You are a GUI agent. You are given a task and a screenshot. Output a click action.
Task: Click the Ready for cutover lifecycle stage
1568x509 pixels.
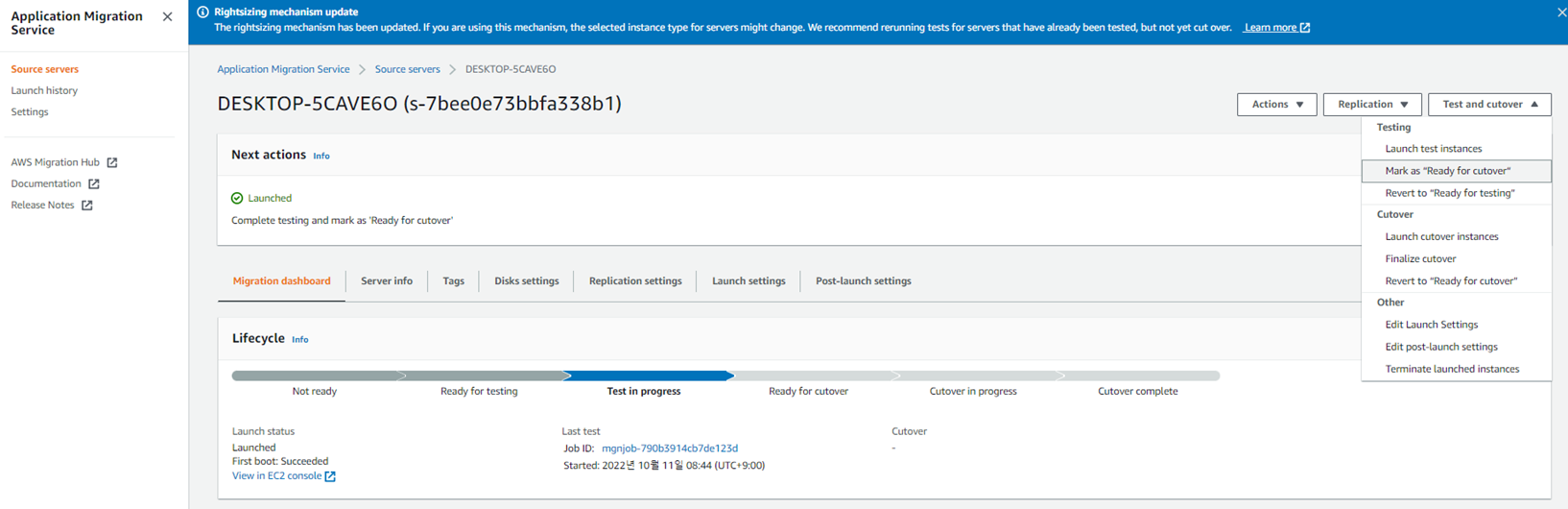(808, 391)
